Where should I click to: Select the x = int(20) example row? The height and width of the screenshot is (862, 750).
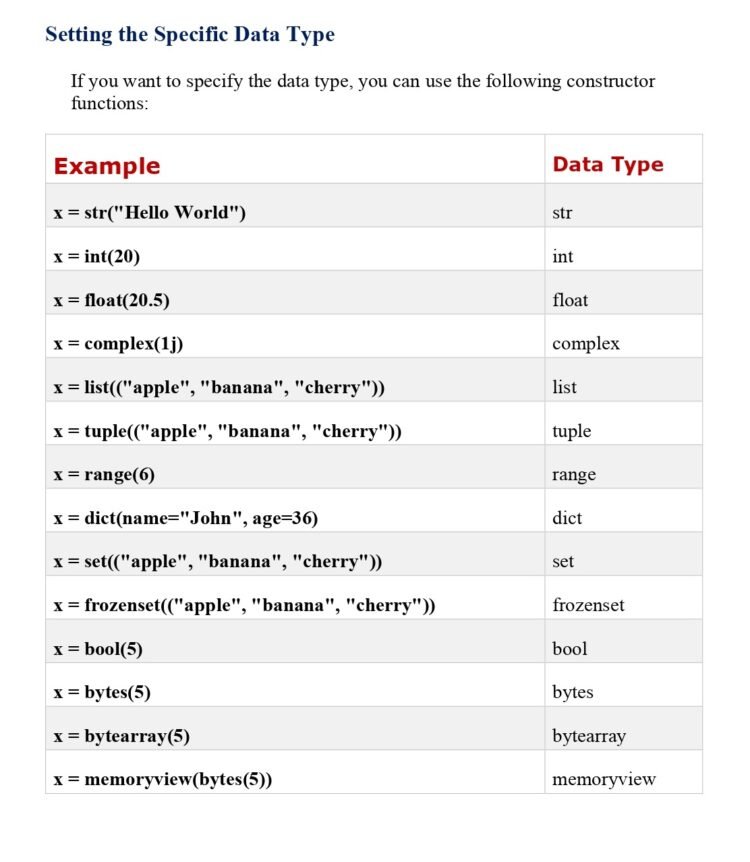(97, 256)
